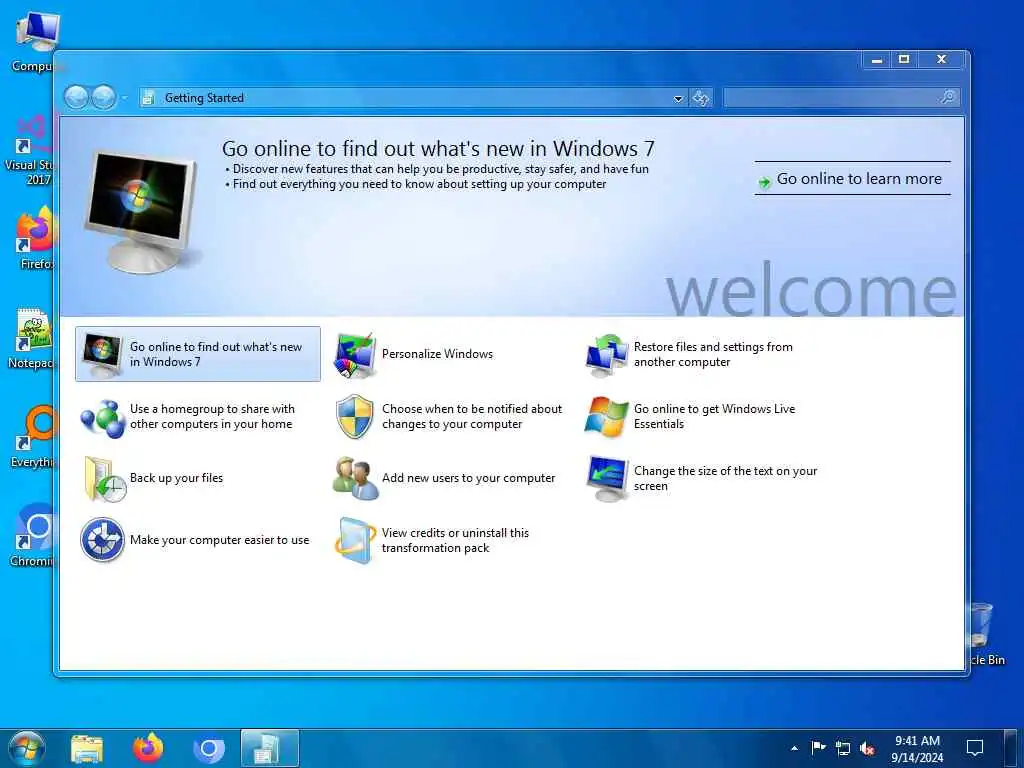Image resolution: width=1024 pixels, height=768 pixels.
Task: Click Change the size of the text label
Action: tap(726, 478)
